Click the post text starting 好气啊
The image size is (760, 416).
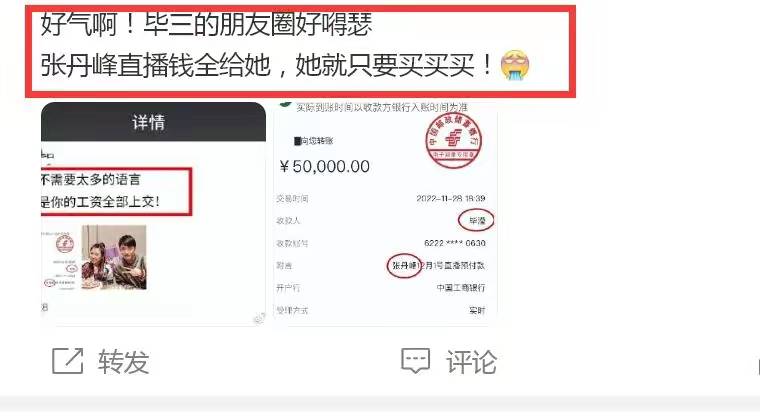click(206, 24)
